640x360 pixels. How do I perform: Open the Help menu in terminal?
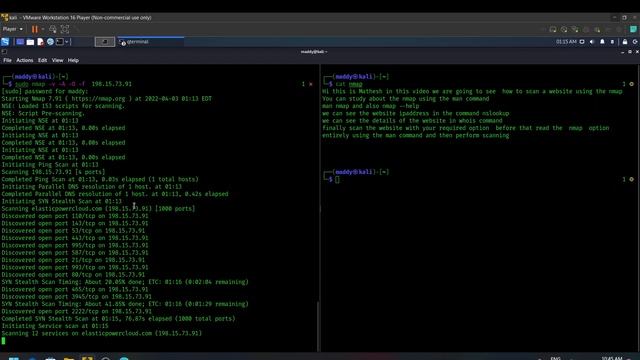[x=73, y=60]
